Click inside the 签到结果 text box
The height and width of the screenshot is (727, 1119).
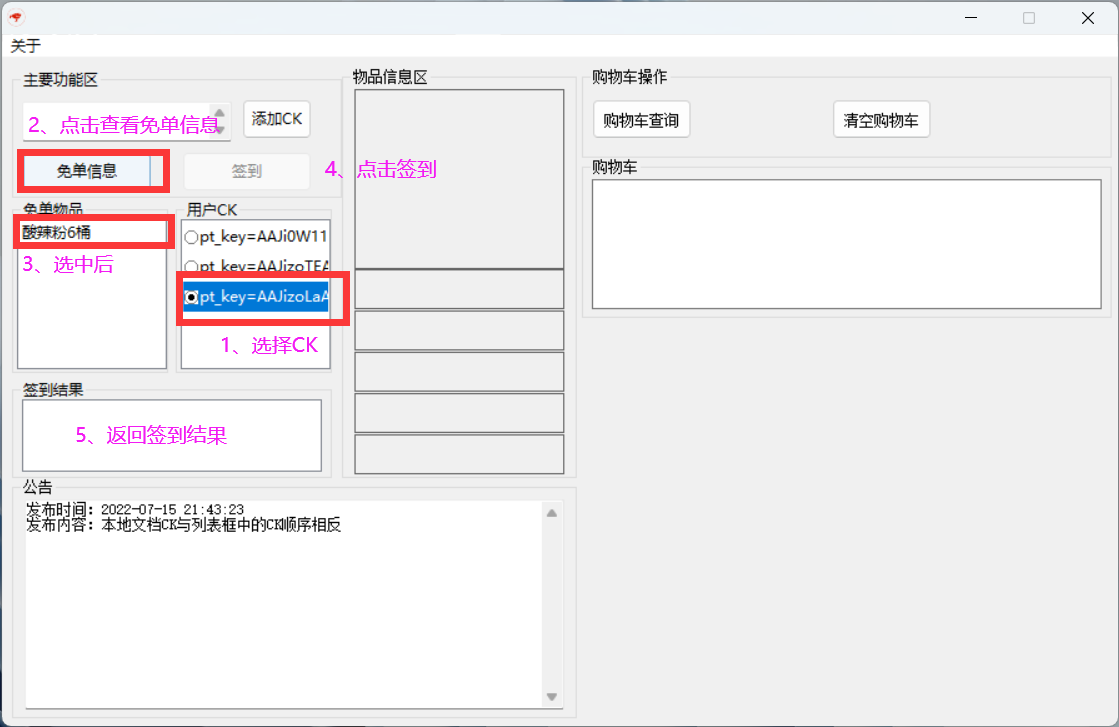point(172,435)
